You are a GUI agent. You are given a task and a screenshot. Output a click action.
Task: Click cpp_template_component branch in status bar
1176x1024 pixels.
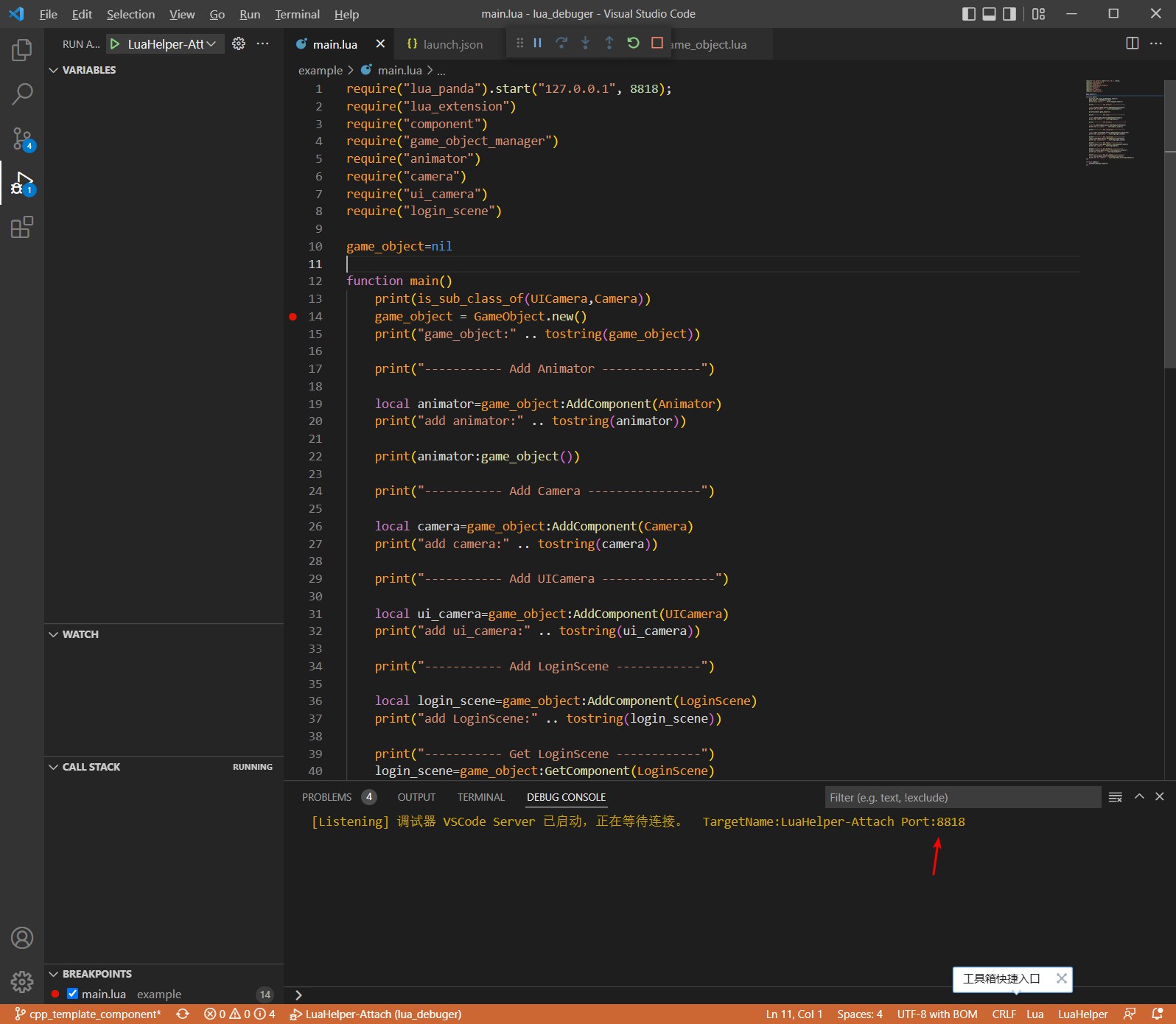[x=88, y=1014]
